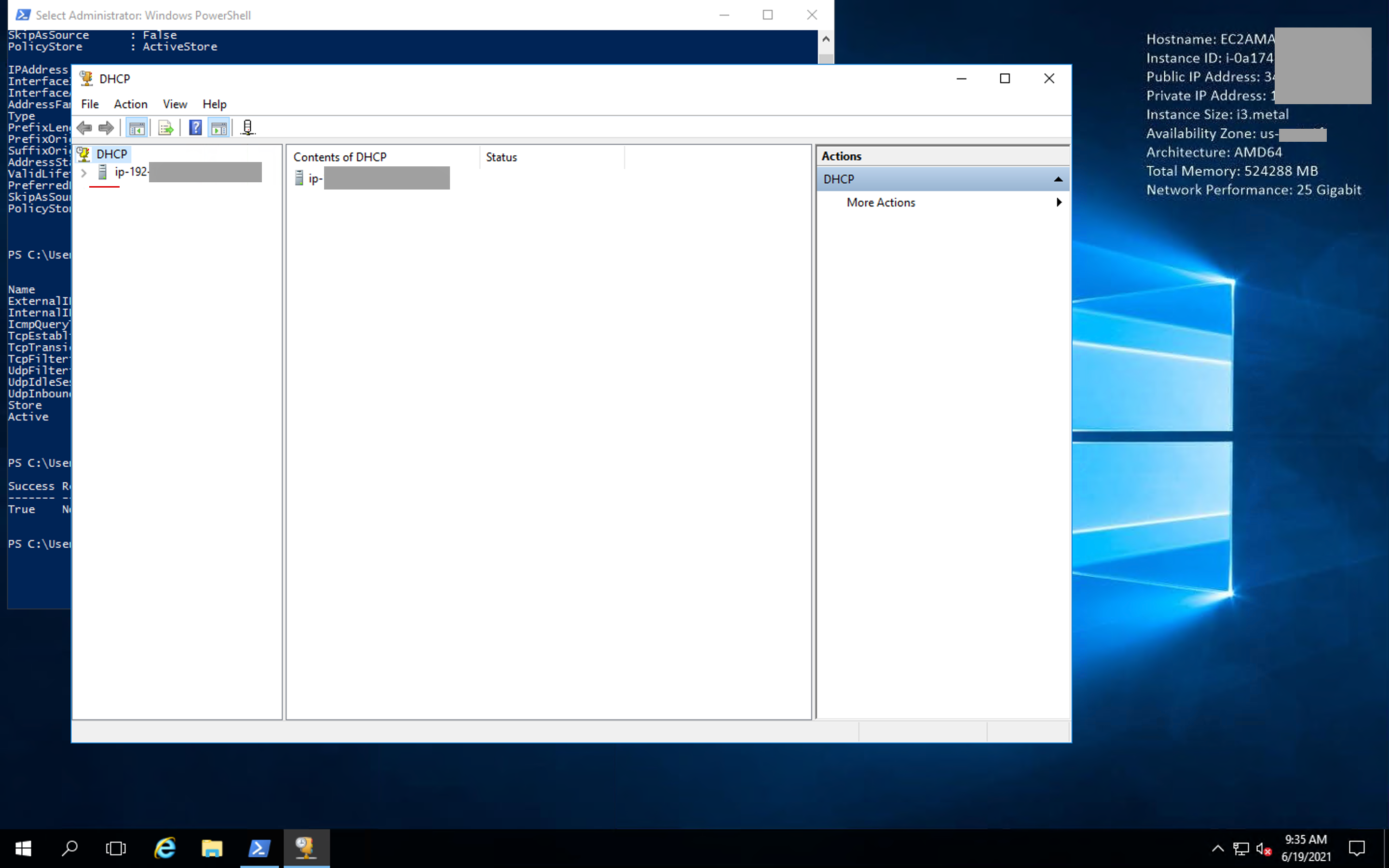The image size is (1389, 868).
Task: Click the muted volume tray icon
Action: click(1264, 849)
